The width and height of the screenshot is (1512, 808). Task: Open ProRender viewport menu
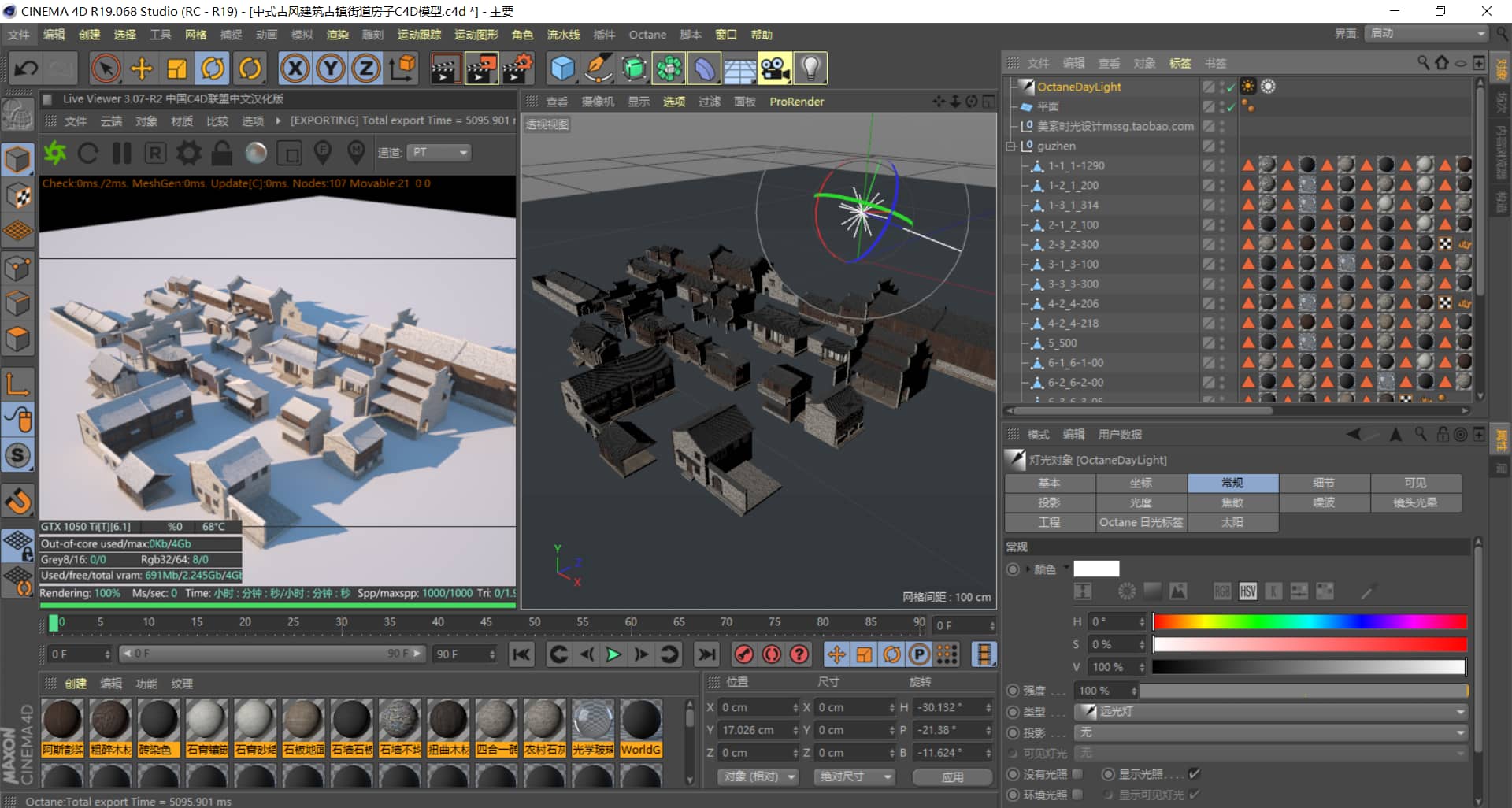coord(797,102)
